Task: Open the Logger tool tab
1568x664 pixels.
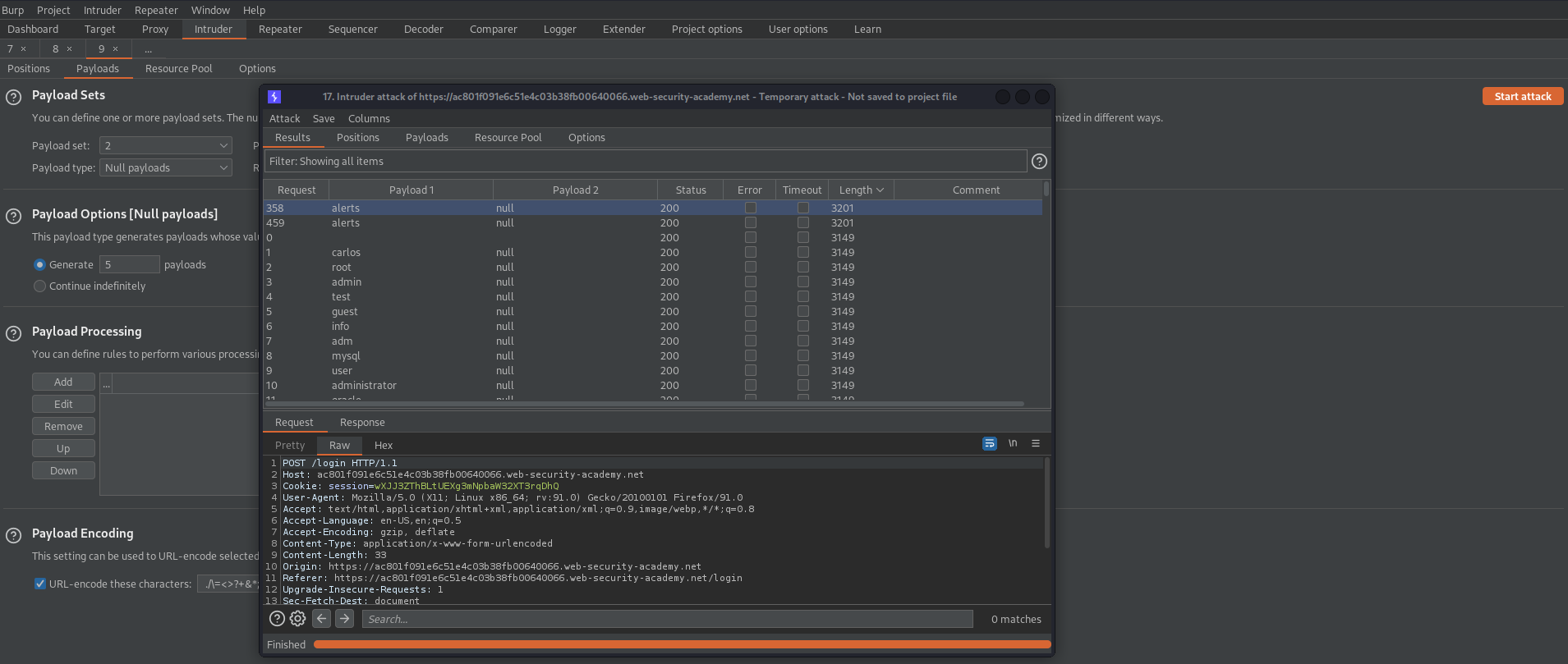Action: pos(560,29)
